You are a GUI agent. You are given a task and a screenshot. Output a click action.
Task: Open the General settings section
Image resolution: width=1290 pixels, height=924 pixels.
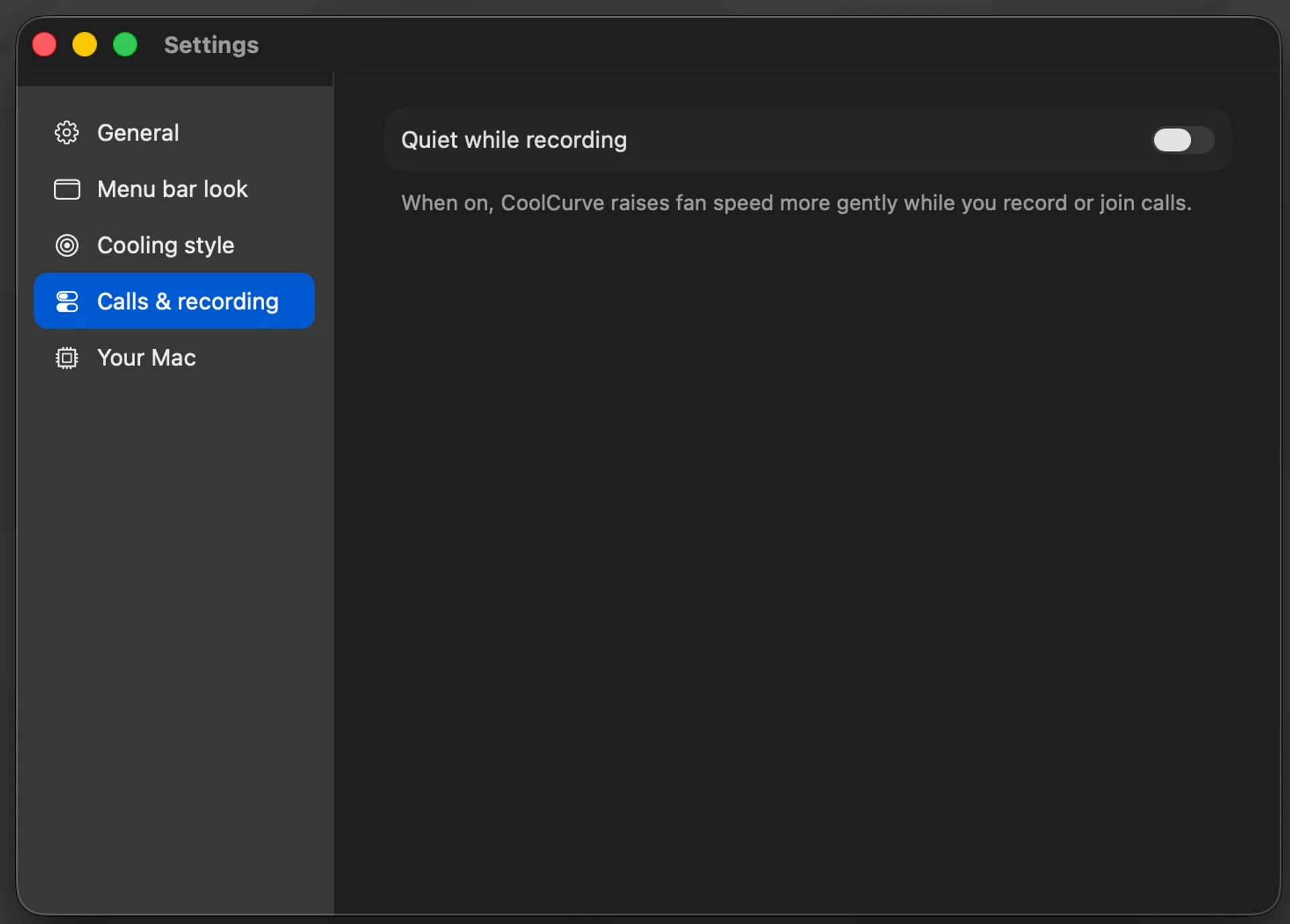pos(174,133)
